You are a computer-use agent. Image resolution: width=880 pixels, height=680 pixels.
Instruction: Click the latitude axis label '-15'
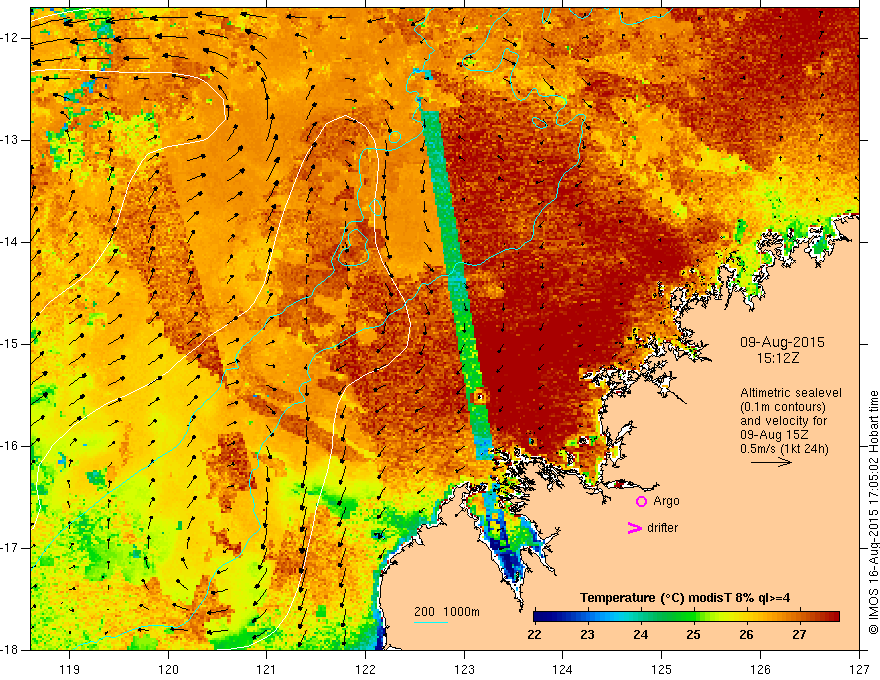pos(10,344)
